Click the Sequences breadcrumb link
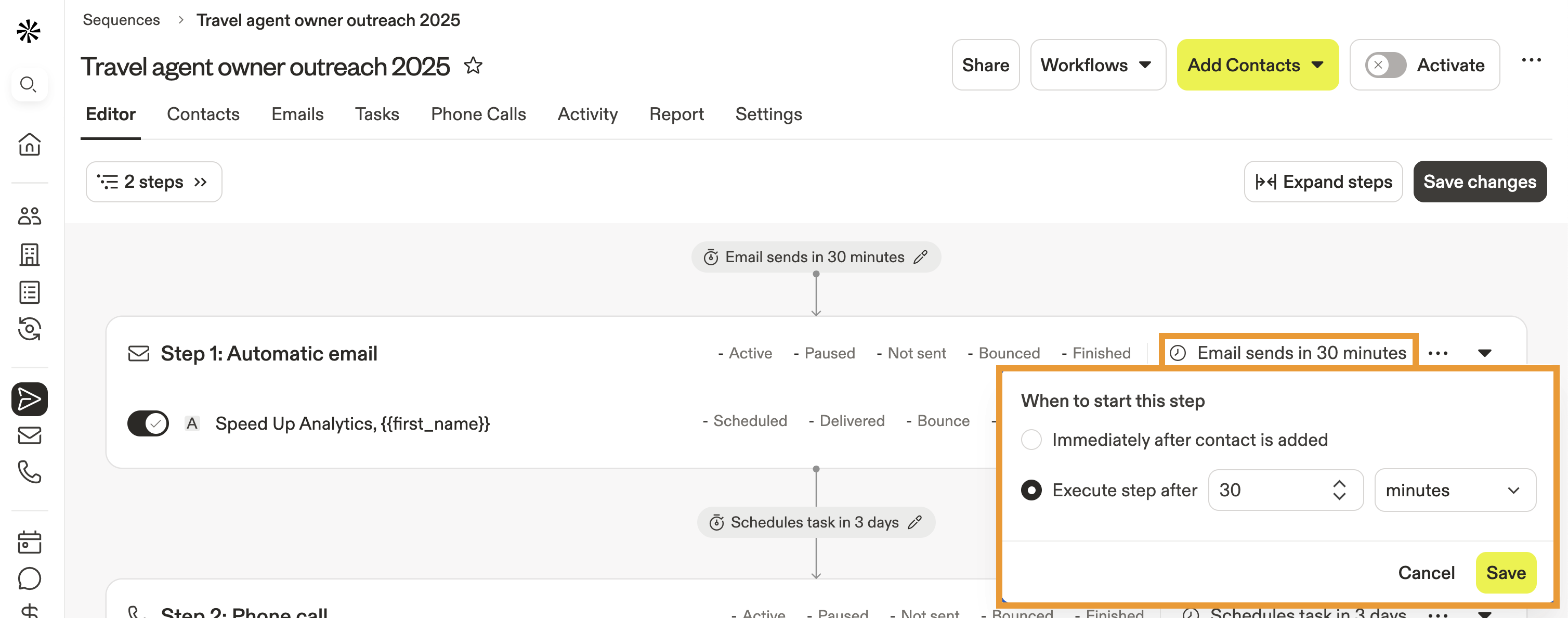The height and width of the screenshot is (618, 1568). [121, 20]
